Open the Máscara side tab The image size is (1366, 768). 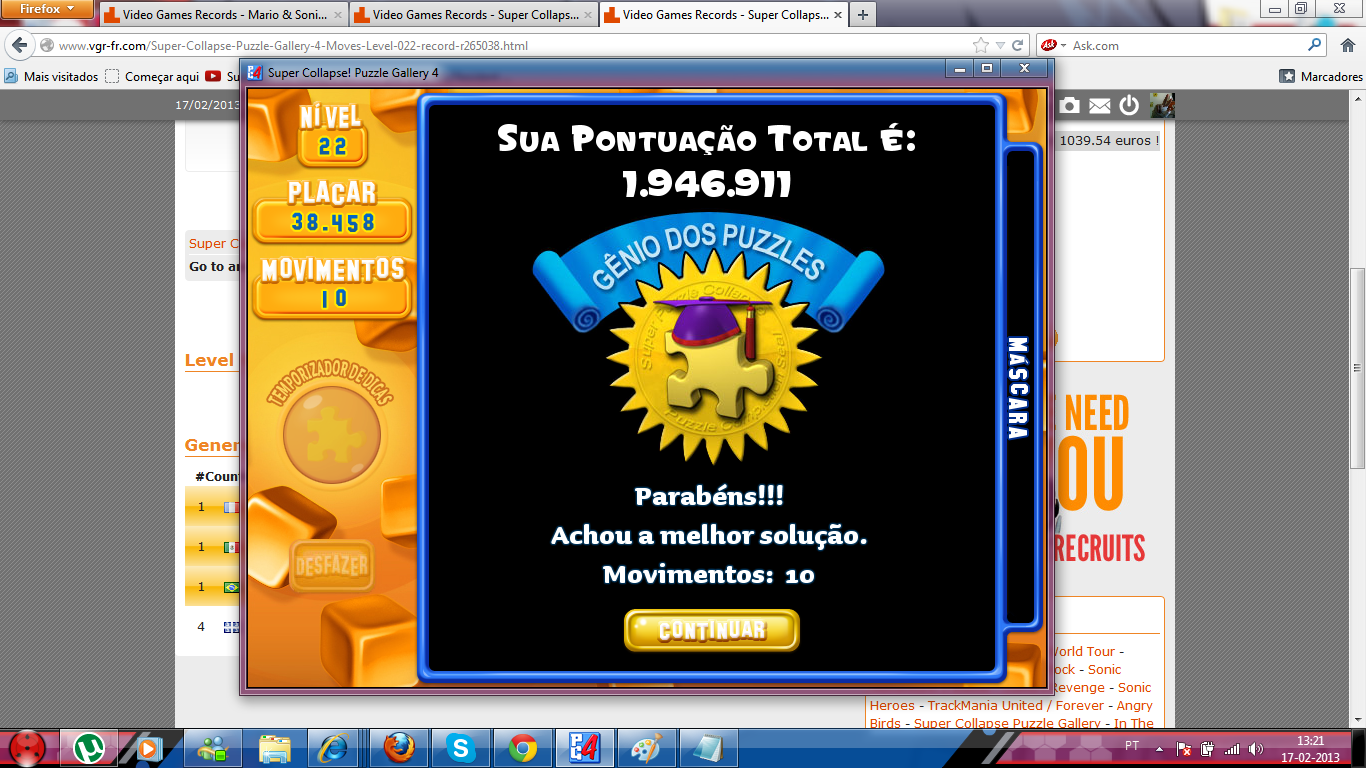click(1018, 388)
